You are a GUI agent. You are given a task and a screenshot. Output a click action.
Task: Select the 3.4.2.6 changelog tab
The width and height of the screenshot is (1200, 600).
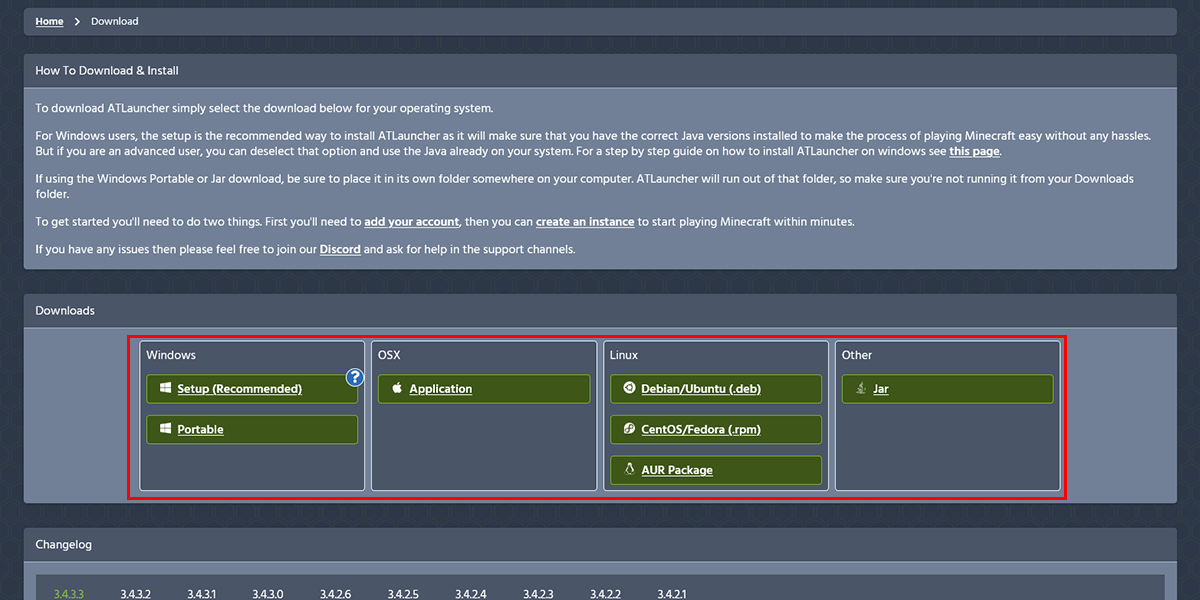(336, 594)
